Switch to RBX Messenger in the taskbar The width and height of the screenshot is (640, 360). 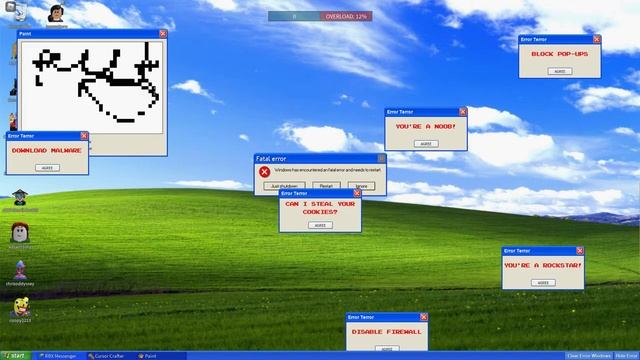(58, 356)
